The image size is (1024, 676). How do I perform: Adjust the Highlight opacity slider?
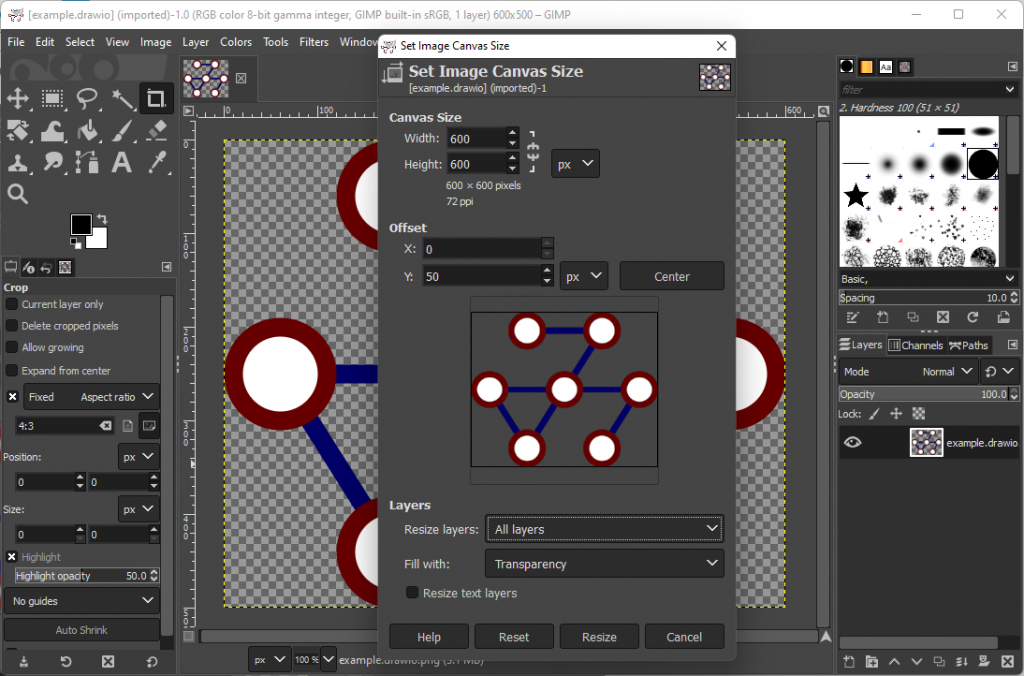[x=87, y=575]
